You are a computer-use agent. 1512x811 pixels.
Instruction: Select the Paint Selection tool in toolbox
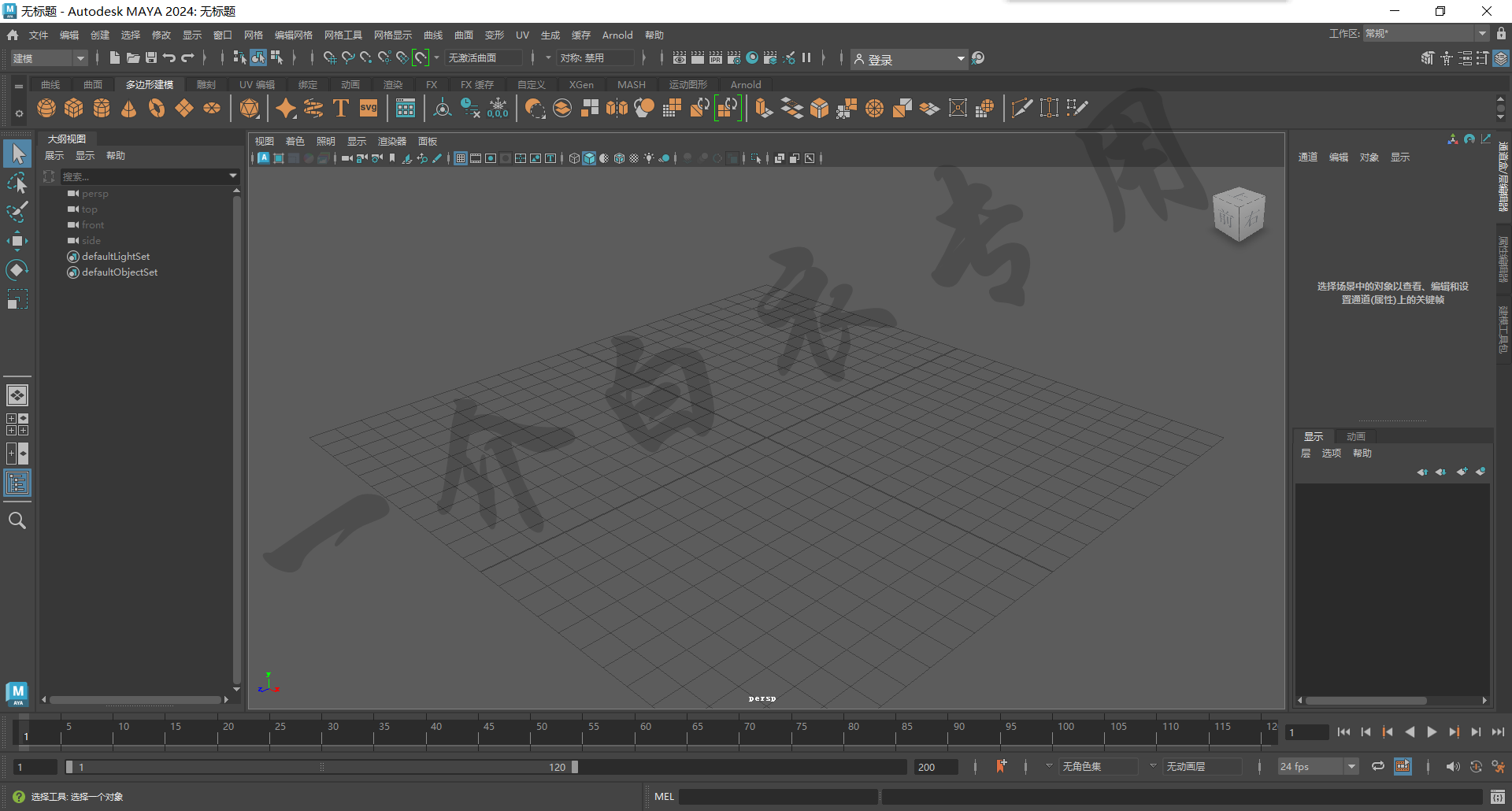coord(17,212)
